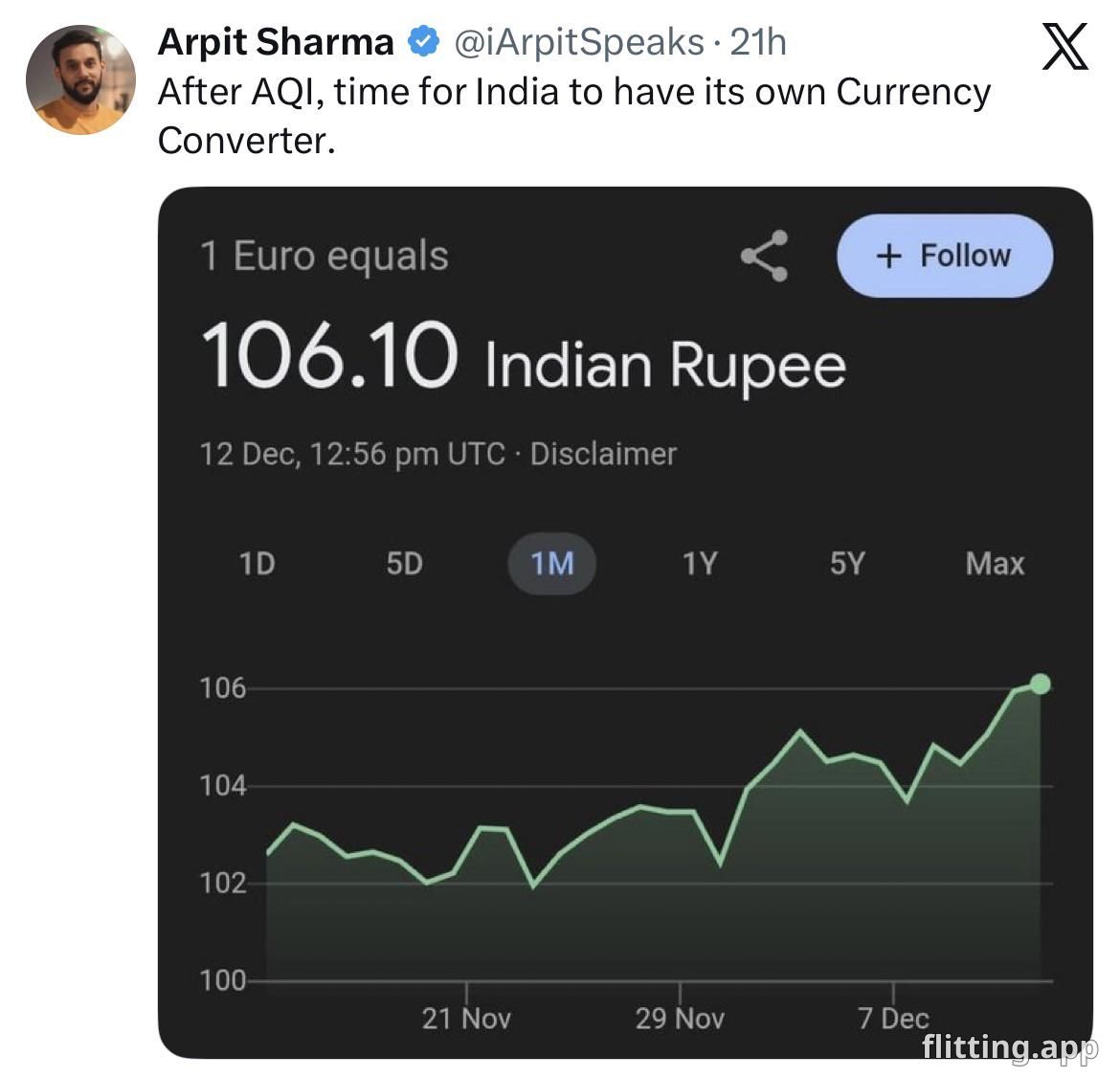Select the 1D time range
This screenshot has height=1079, width=1120.
click(x=257, y=564)
